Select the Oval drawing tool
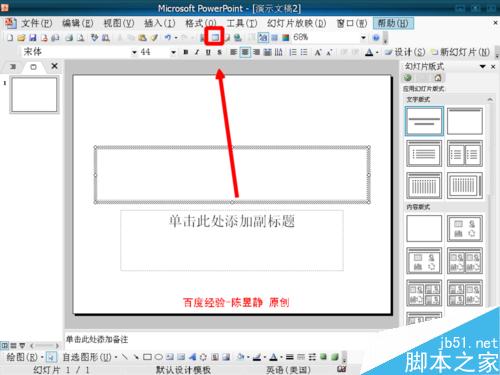 tap(159, 357)
